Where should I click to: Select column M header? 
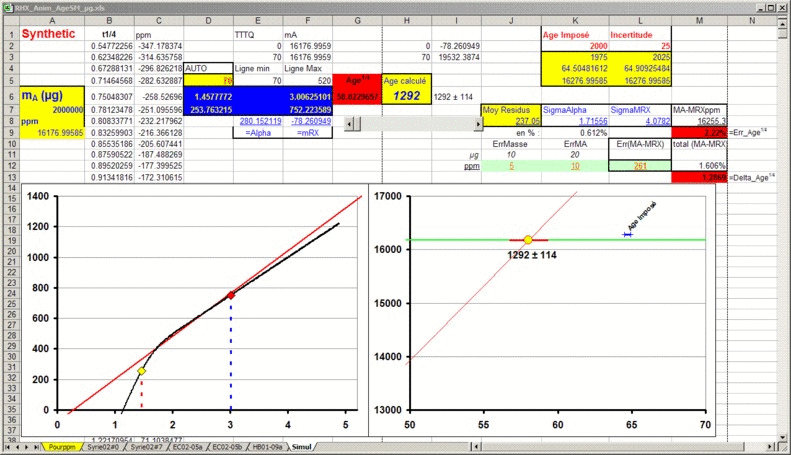coord(699,21)
